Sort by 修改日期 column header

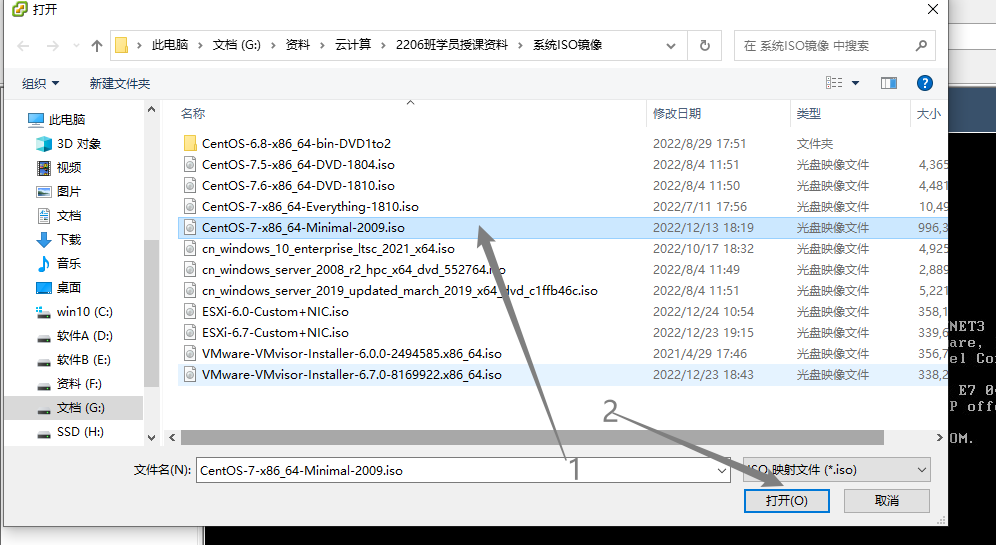[676, 114]
